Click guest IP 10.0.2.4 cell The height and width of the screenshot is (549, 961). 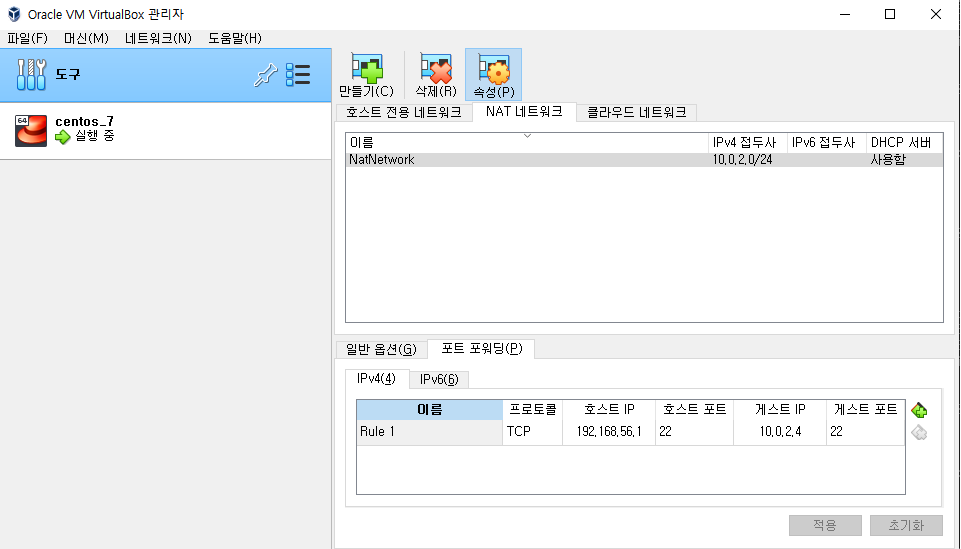tap(780, 432)
